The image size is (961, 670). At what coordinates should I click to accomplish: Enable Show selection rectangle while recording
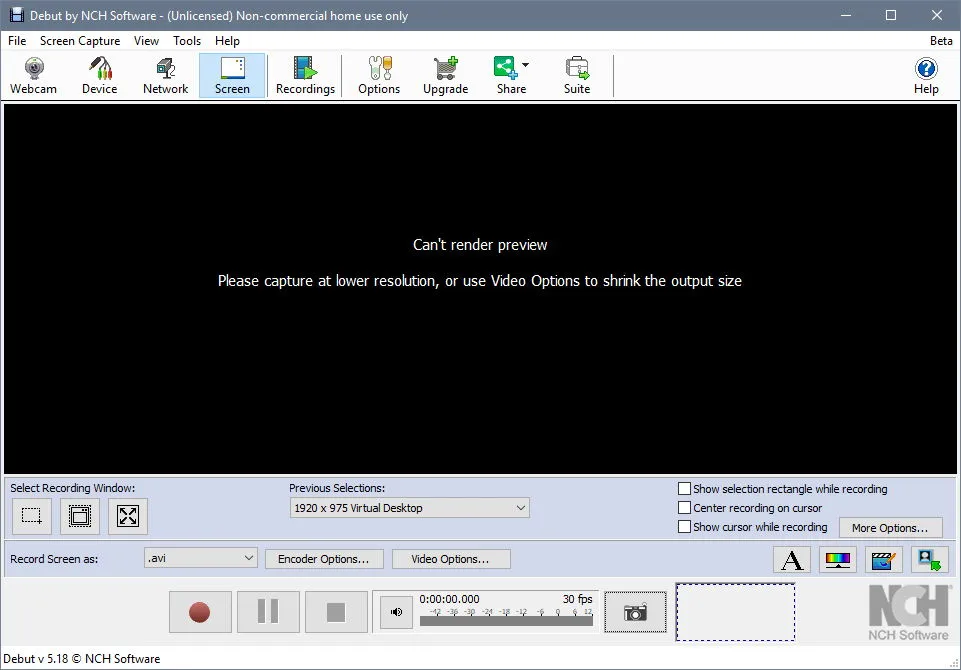(684, 489)
